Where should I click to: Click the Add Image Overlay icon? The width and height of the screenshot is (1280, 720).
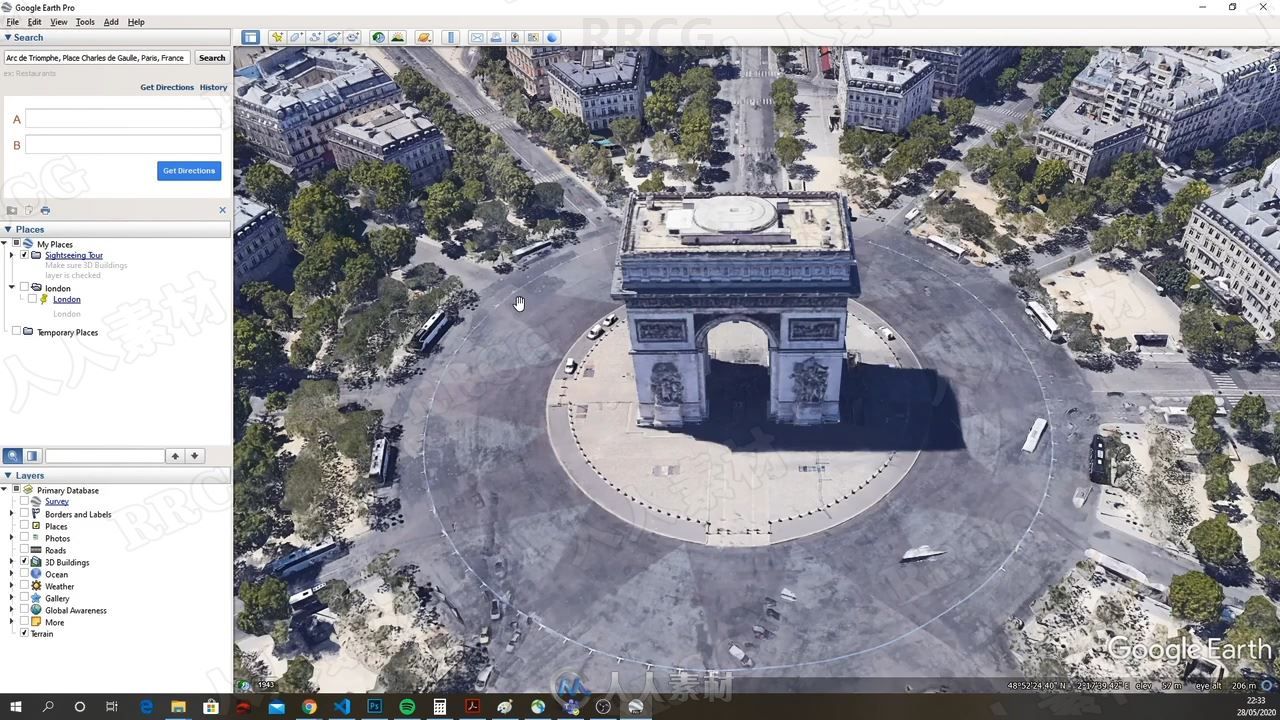click(334, 37)
